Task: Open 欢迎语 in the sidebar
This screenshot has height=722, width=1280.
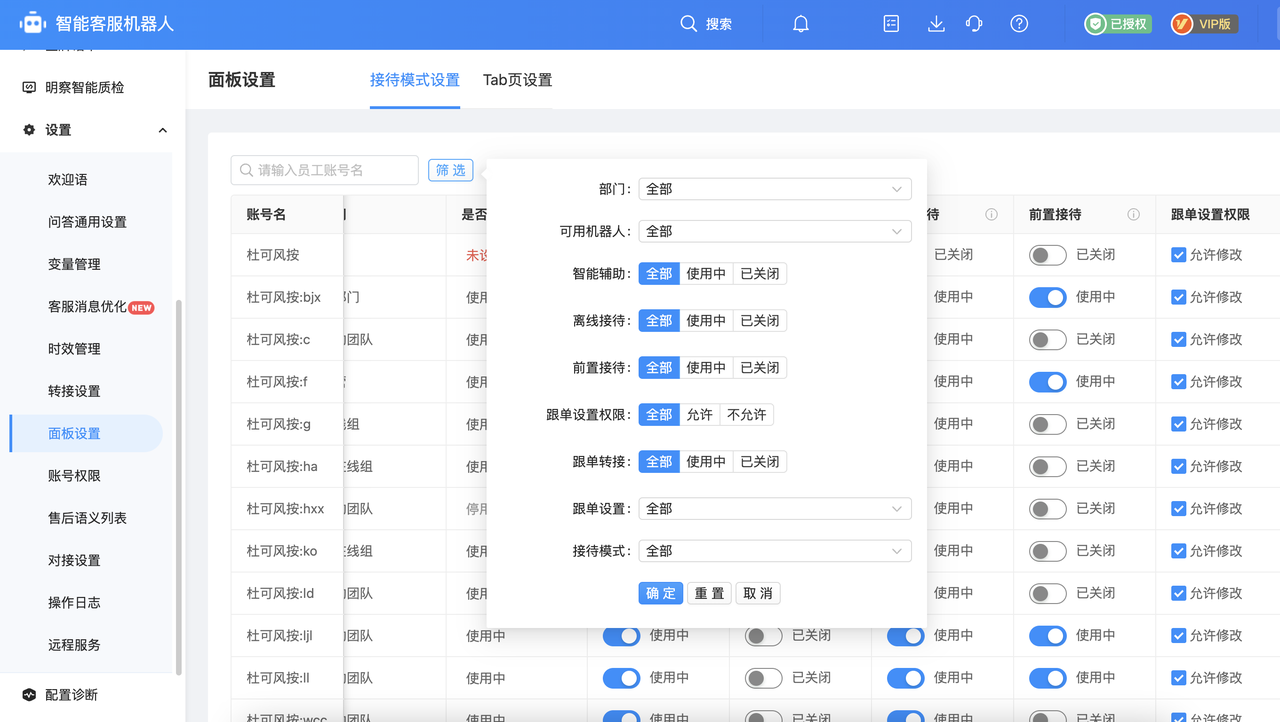Action: click(x=68, y=180)
